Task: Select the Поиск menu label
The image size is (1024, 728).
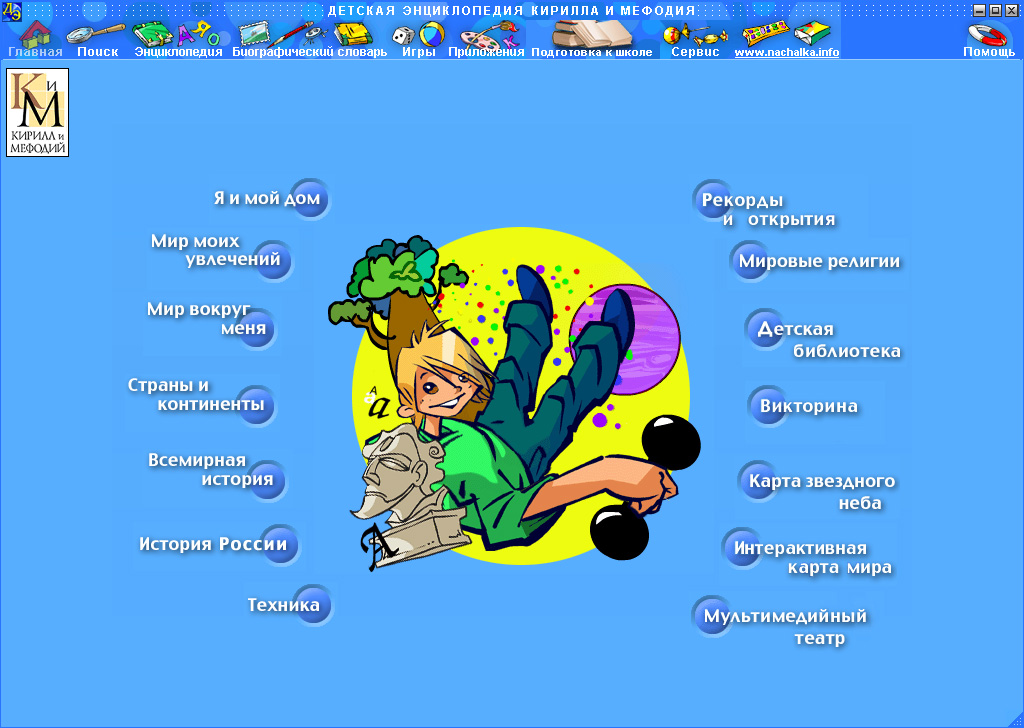Action: click(x=97, y=52)
